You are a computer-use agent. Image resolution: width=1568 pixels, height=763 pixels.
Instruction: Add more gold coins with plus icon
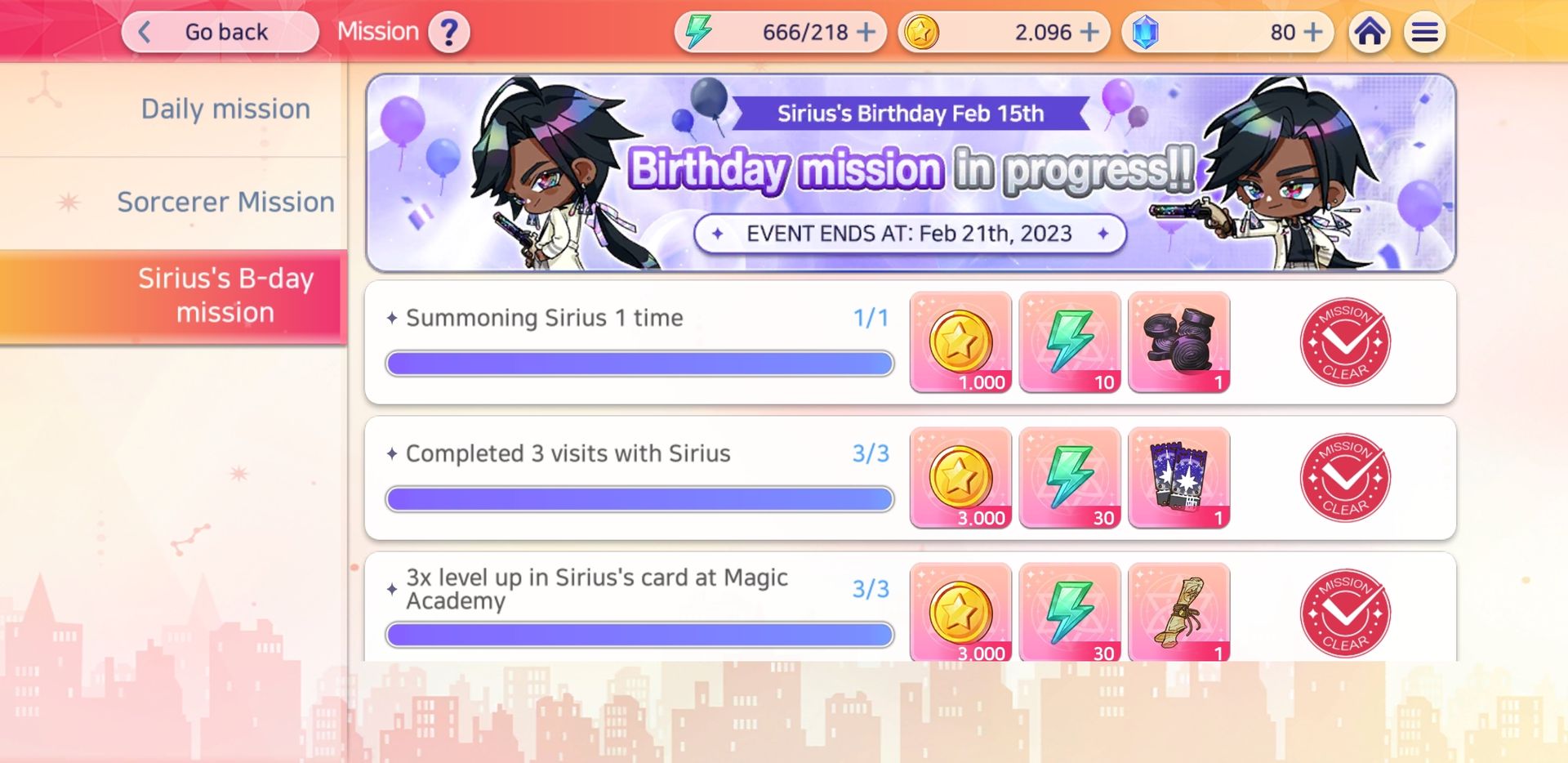pos(1089,32)
